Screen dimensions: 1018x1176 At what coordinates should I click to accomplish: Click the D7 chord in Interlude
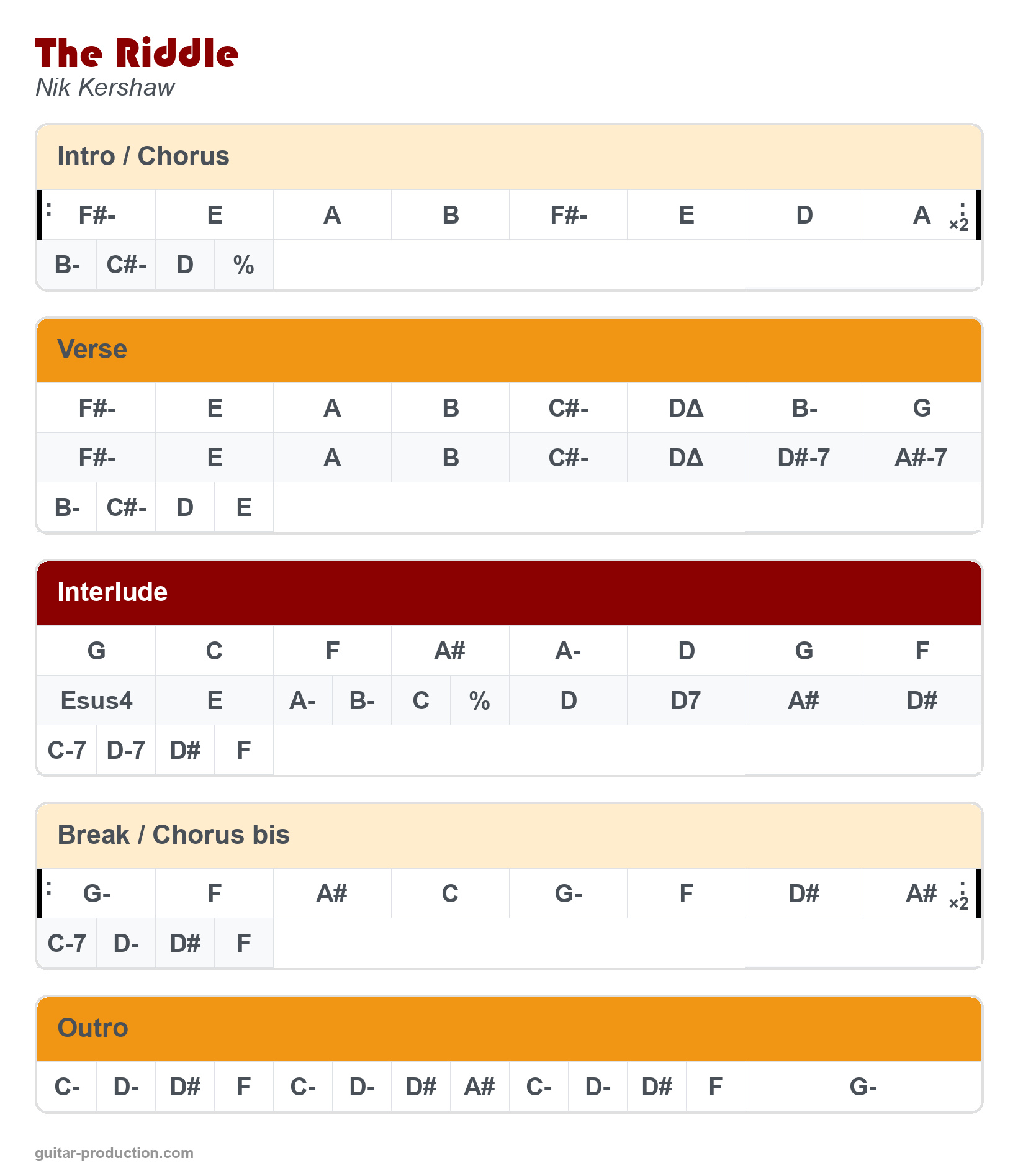coord(686,701)
